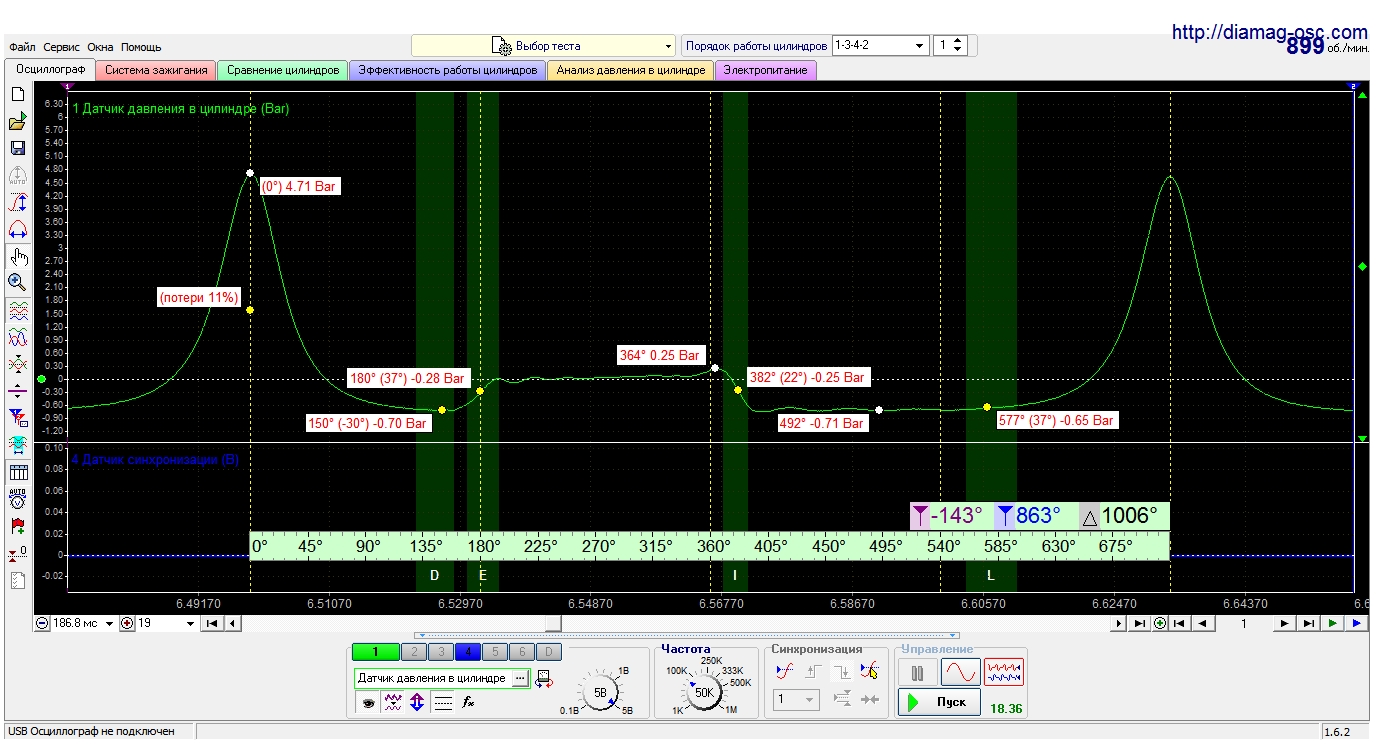Open the sync channel 1 dropdown
This screenshot has height=744, width=1382.
(797, 701)
